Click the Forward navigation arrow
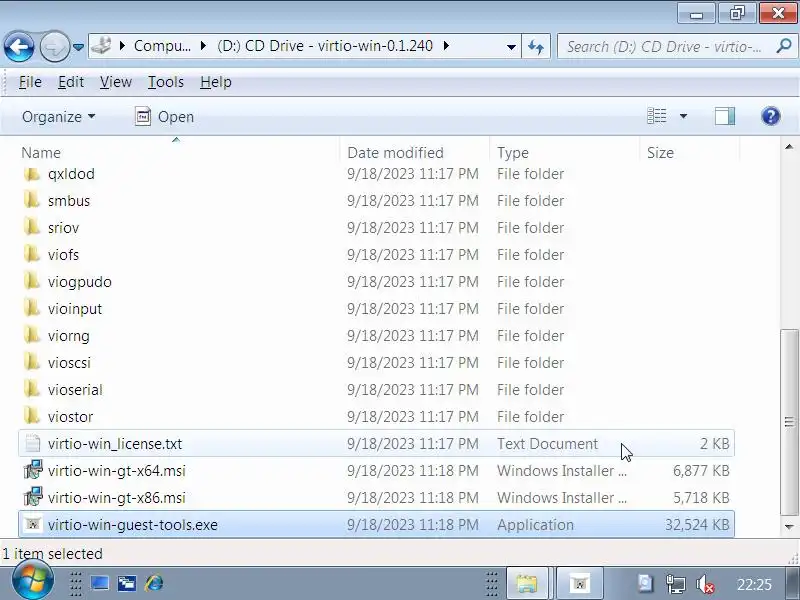 [55, 47]
